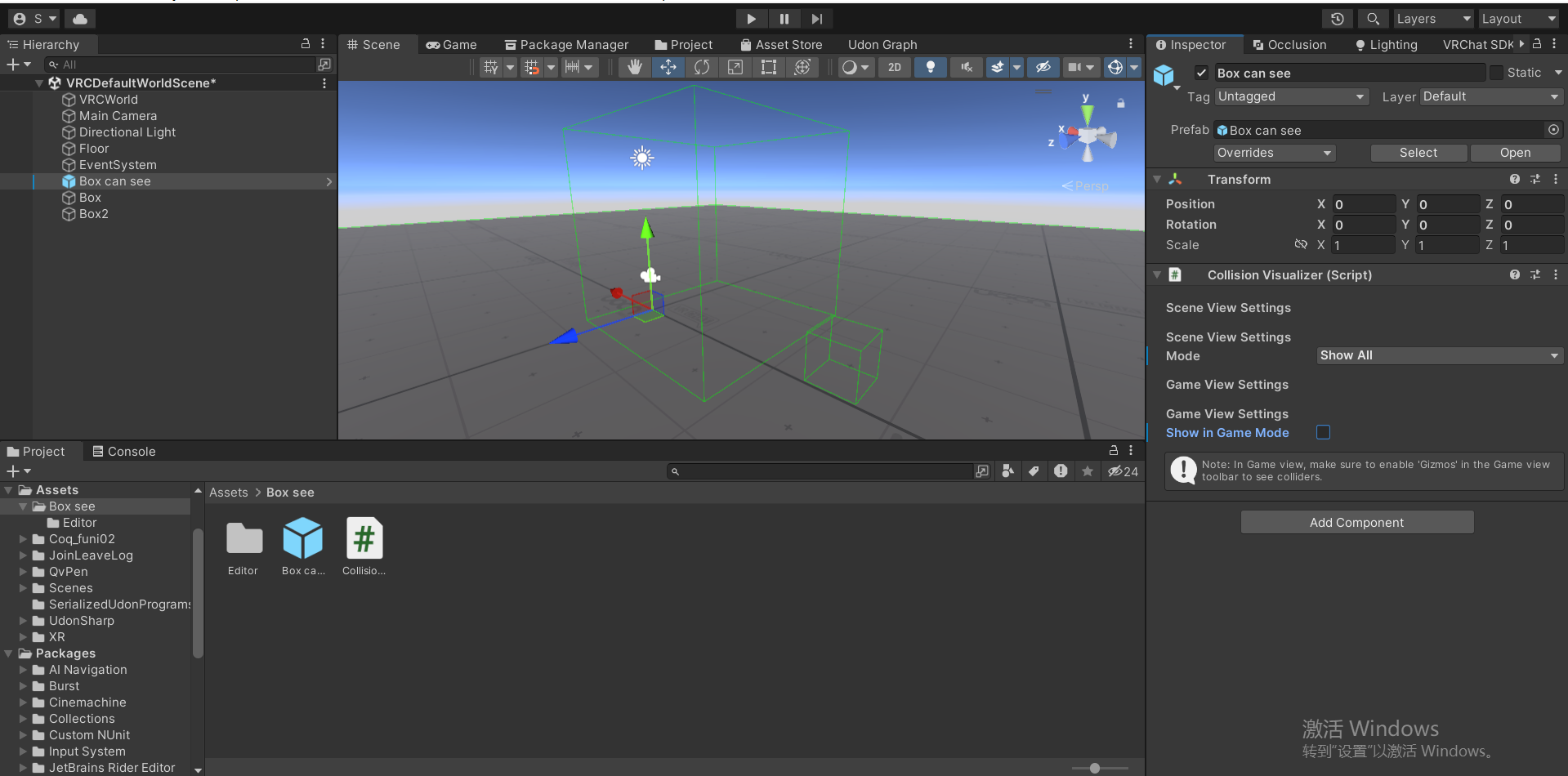
Task: Toggle the active checkbox next to Box can see
Action: tap(1201, 73)
